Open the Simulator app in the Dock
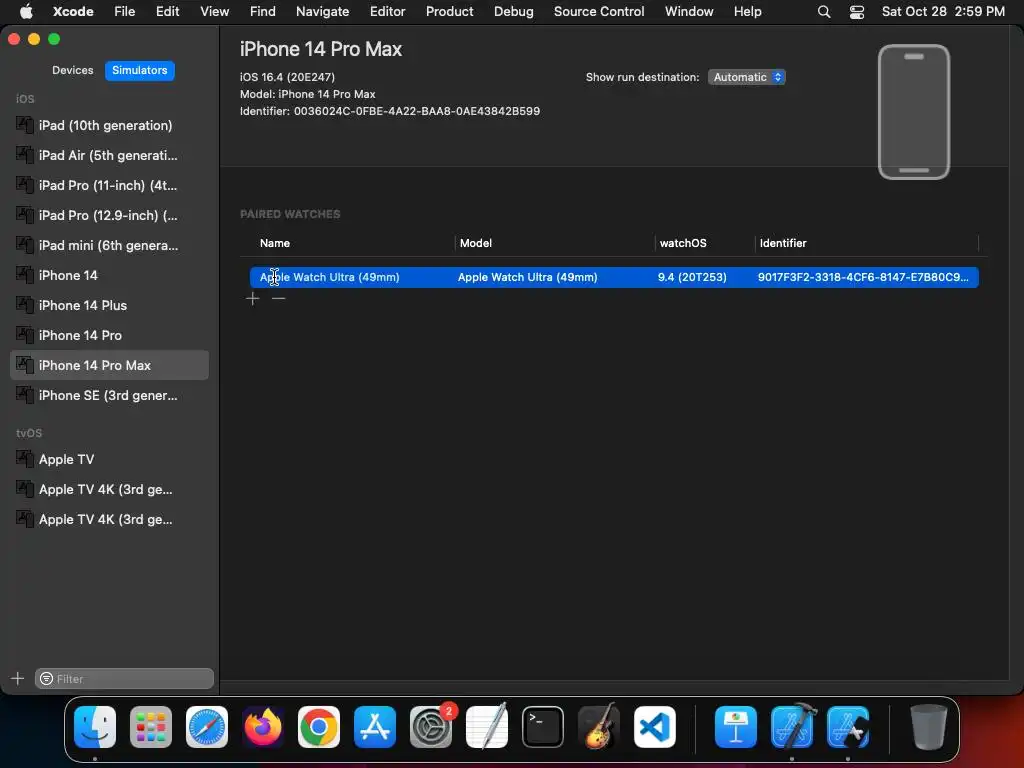1024x768 pixels. [848, 727]
